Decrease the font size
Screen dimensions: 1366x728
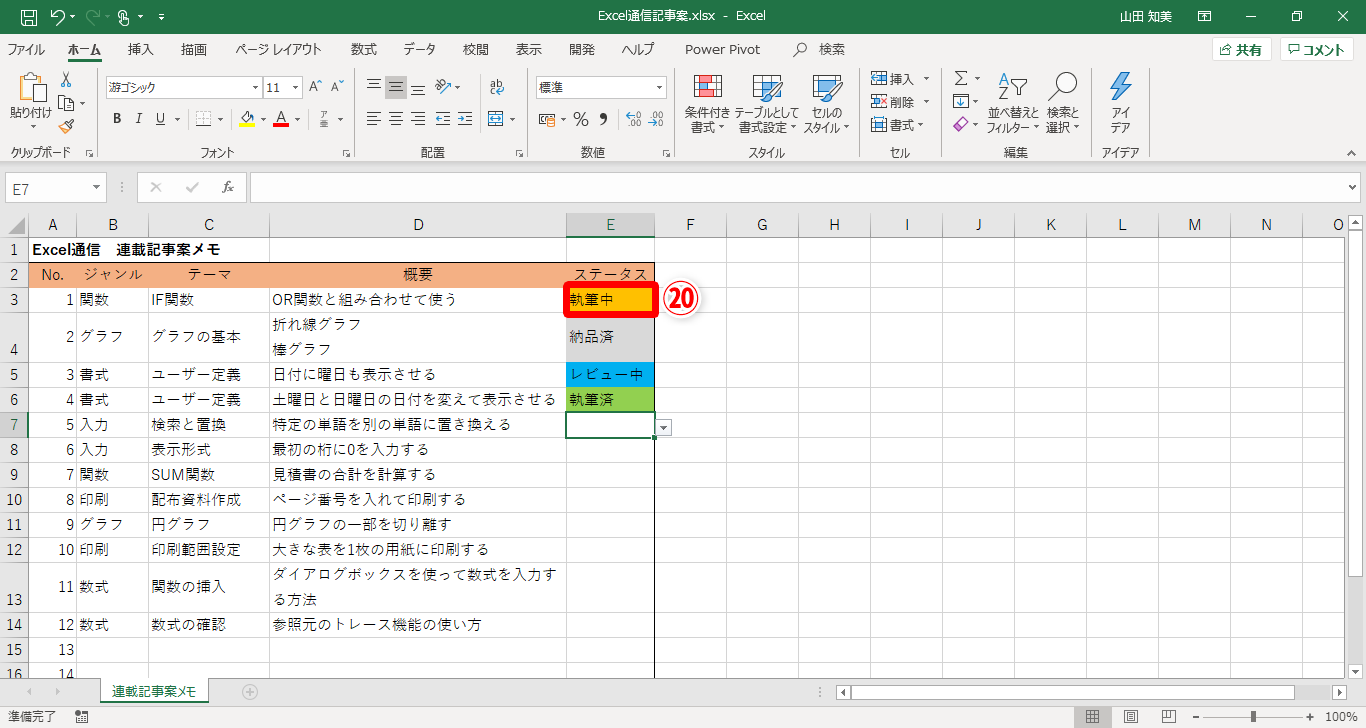point(335,87)
